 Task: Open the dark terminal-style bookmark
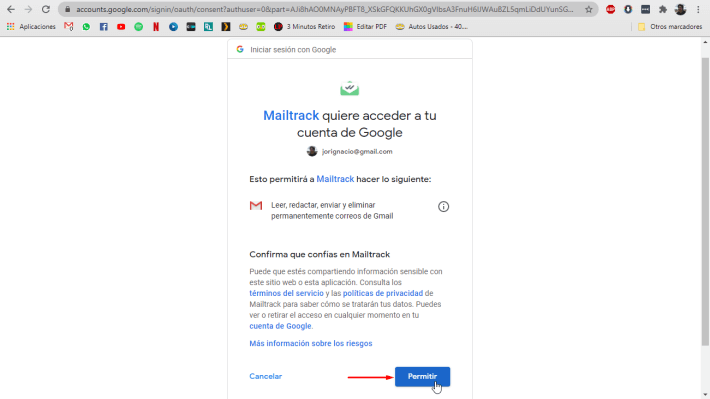[191, 27]
